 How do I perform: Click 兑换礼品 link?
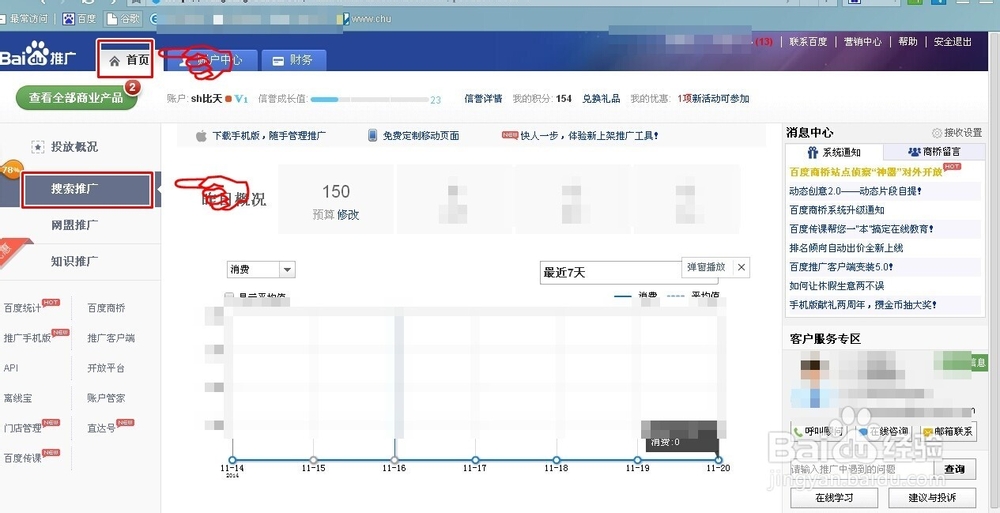[x=601, y=98]
